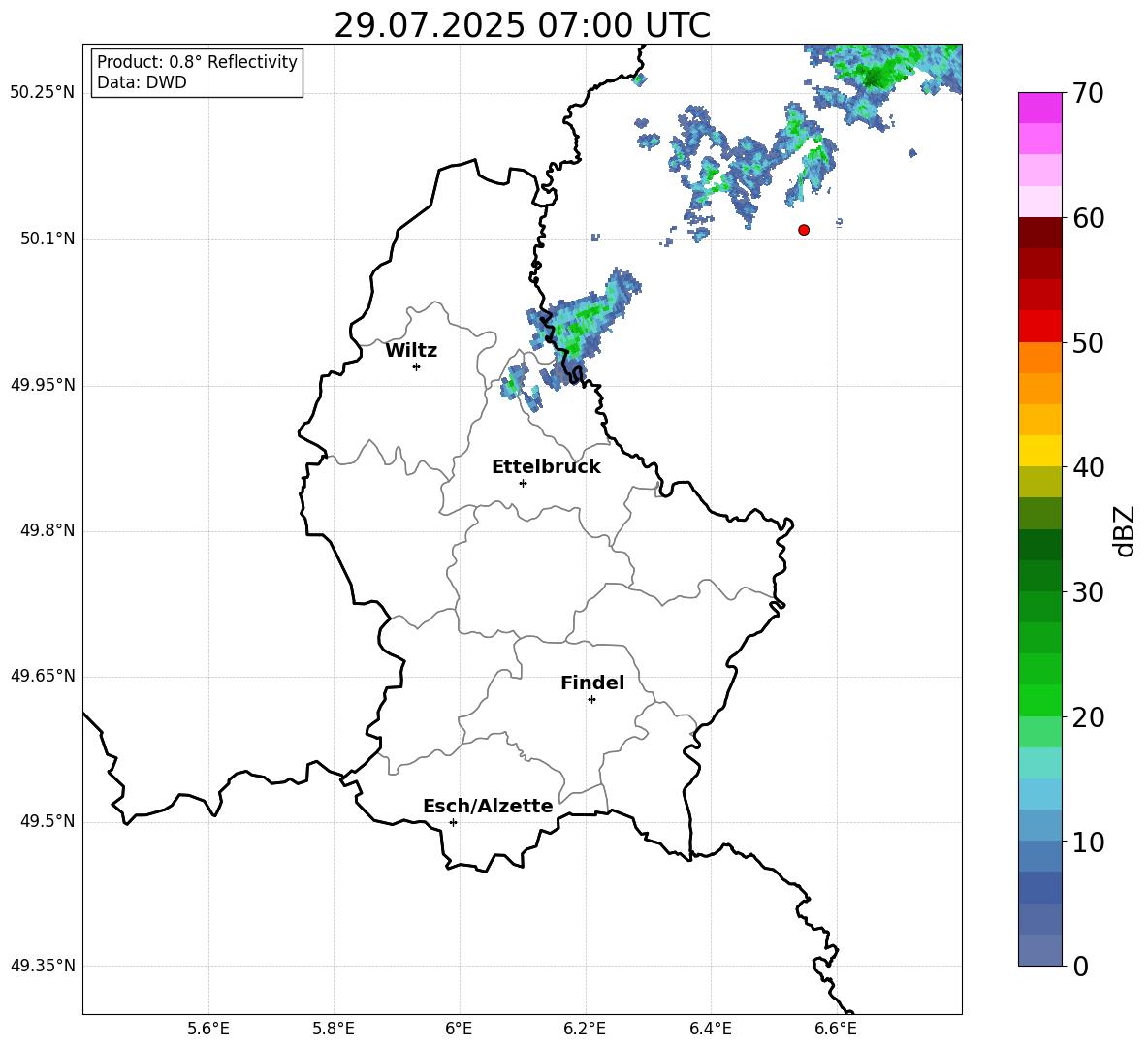
Task: Click the 6.4°E longitude label
Action: 710,1029
